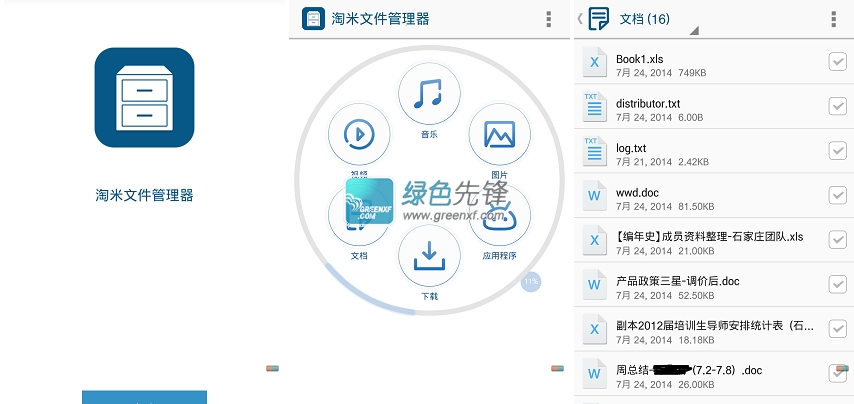Check the box for 周总结 (7.2-7.8).doc
This screenshot has height=404, width=854.
(x=838, y=373)
